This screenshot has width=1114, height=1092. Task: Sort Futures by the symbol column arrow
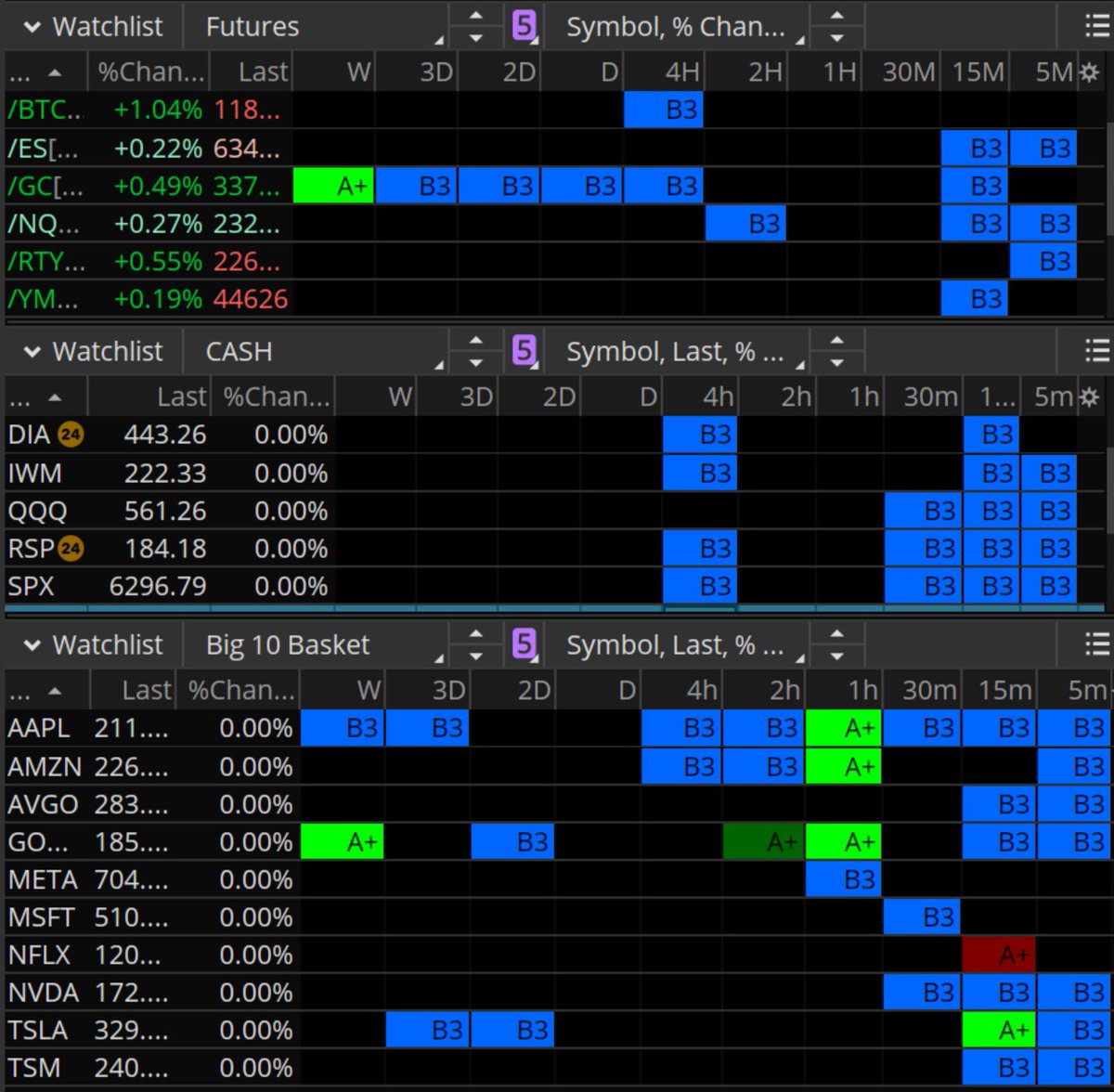[x=55, y=72]
